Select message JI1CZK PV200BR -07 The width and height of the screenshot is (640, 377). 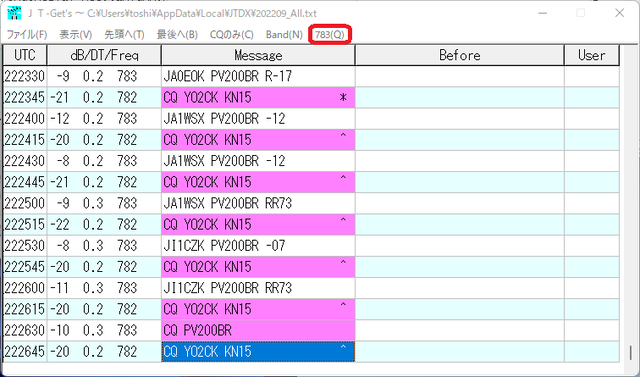258,246
